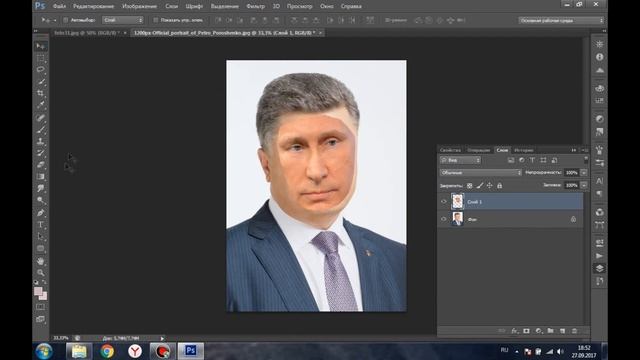Switch to the Операции panel tab
The image size is (640, 360).
pyautogui.click(x=478, y=150)
